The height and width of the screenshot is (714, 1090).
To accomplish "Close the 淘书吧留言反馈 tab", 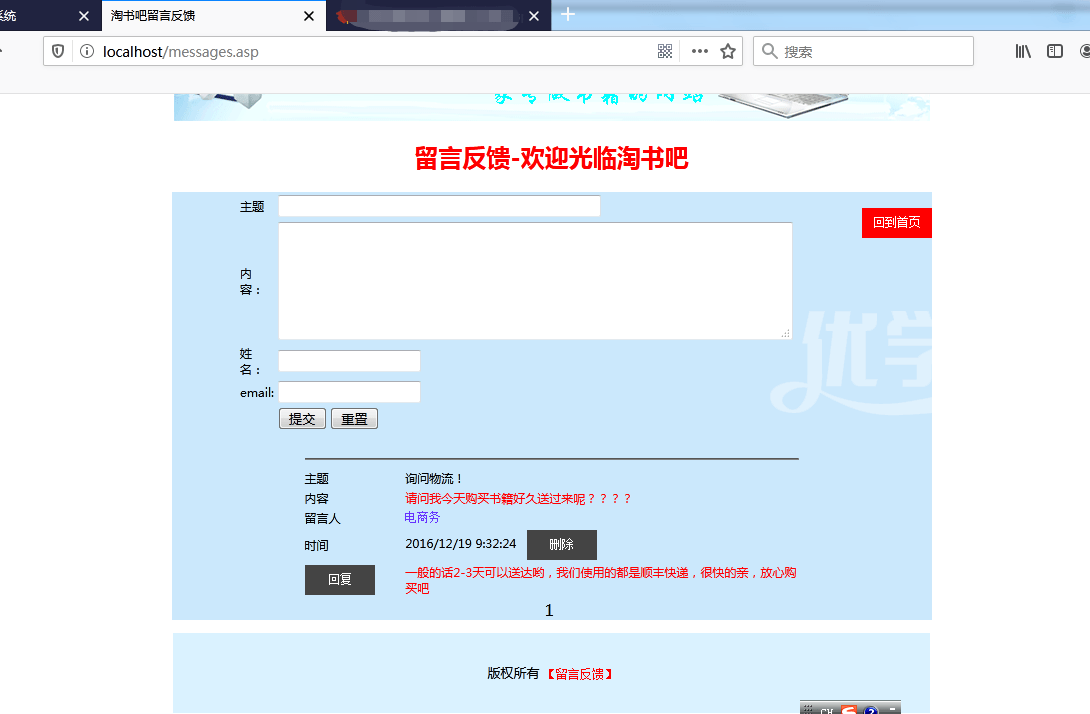I will point(310,16).
